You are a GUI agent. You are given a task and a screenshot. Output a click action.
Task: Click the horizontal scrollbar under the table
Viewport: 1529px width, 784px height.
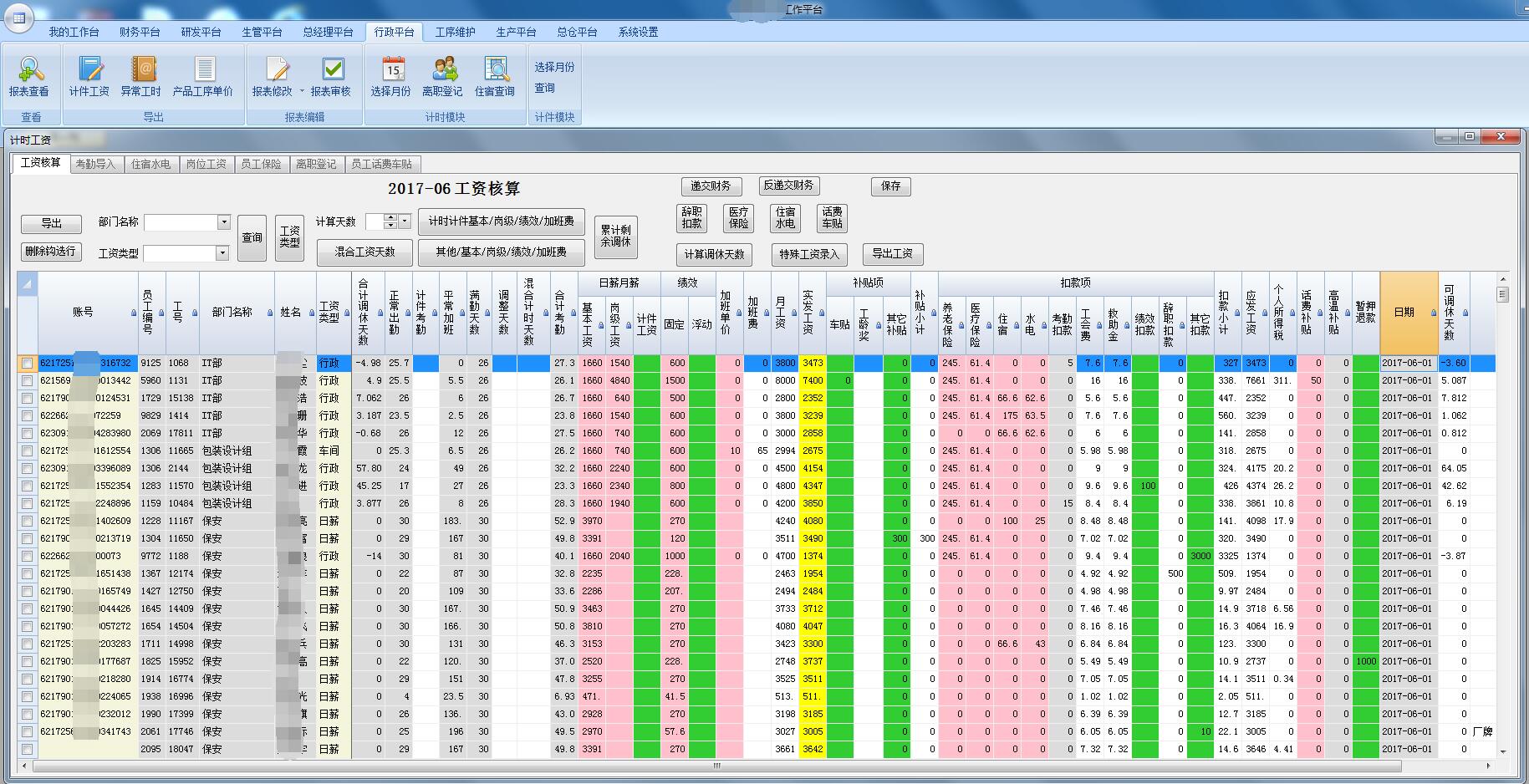pos(716,766)
